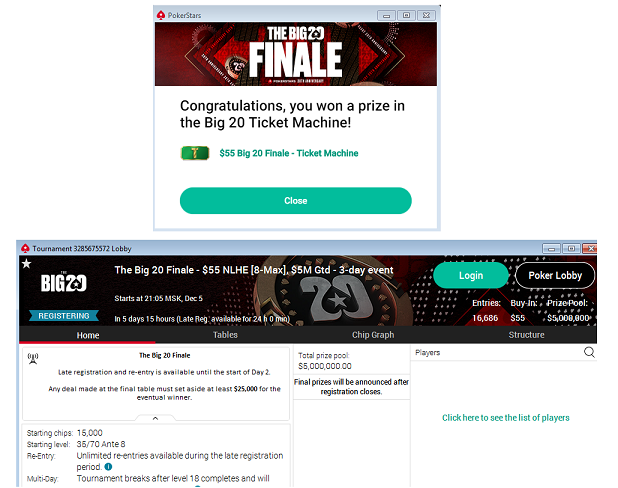Click here to see the list of players
Screen dimensions: 618x488
pos(506,417)
